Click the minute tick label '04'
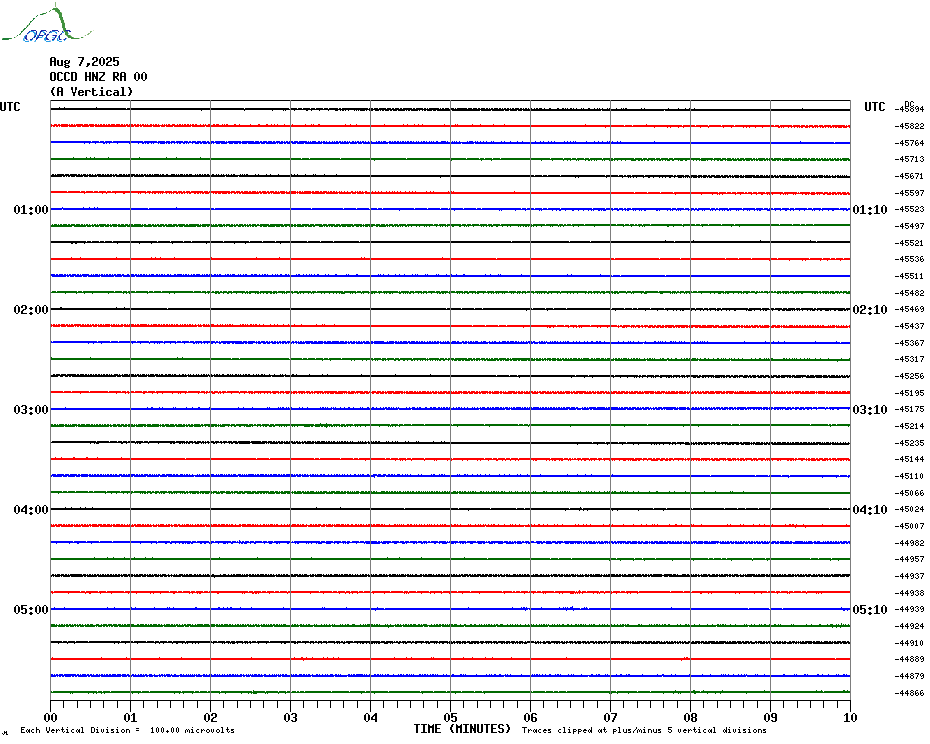 pyautogui.click(x=370, y=717)
